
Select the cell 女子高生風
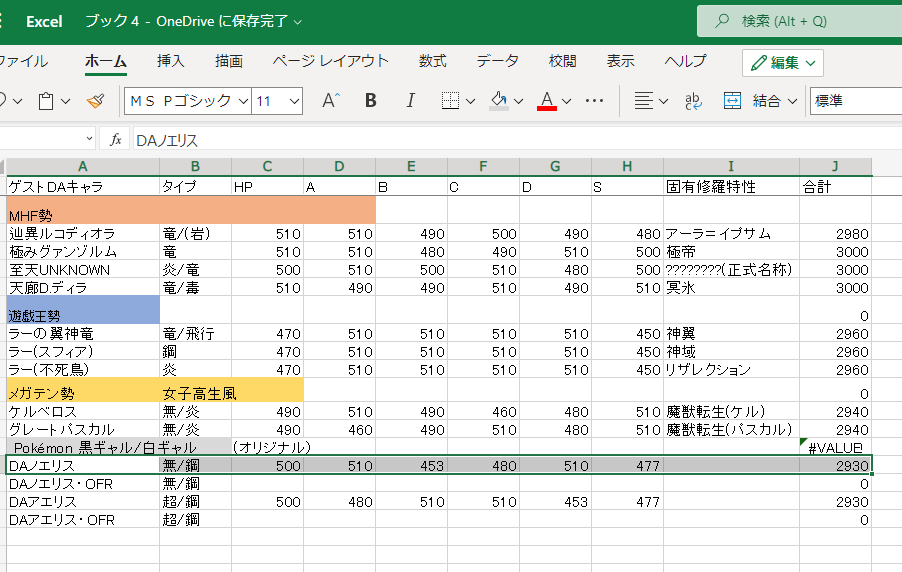pos(196,390)
